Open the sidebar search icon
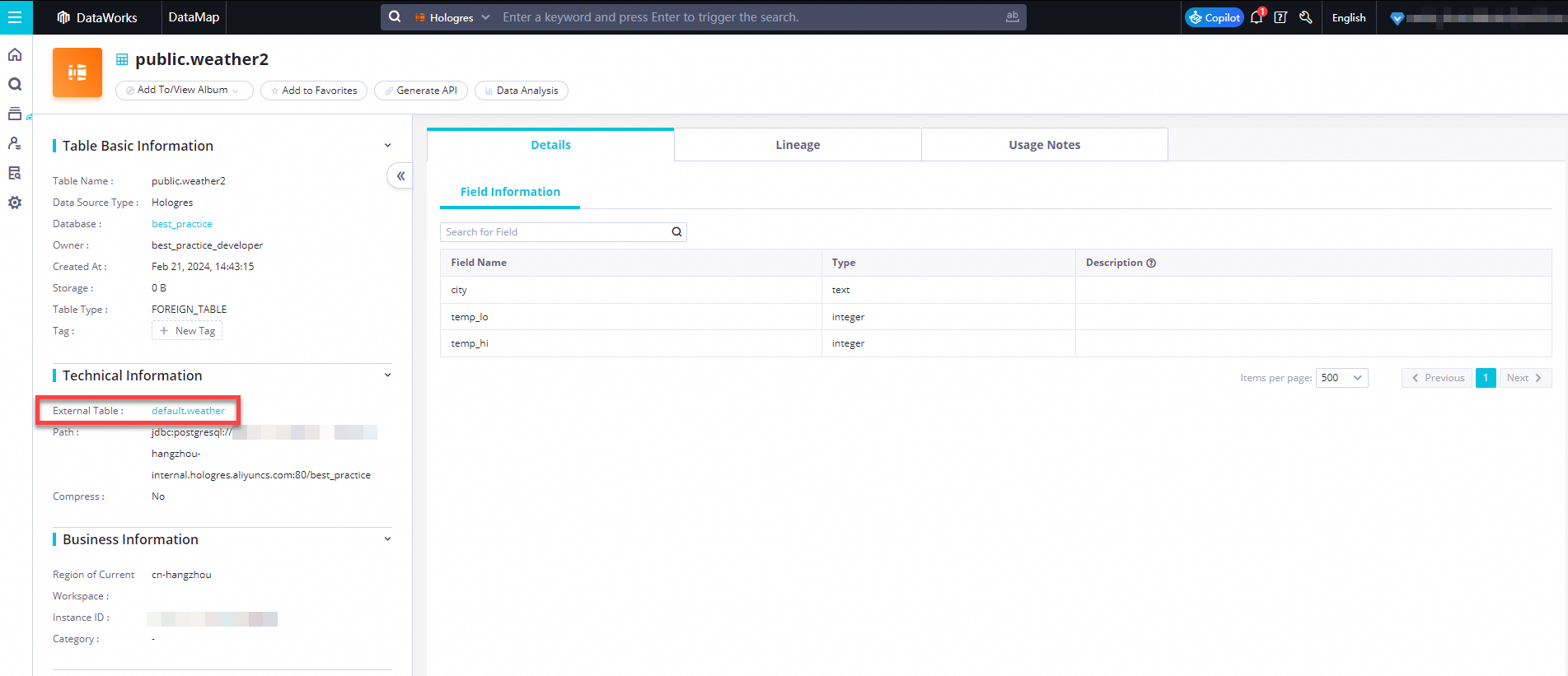The height and width of the screenshot is (676, 1568). tap(15, 84)
